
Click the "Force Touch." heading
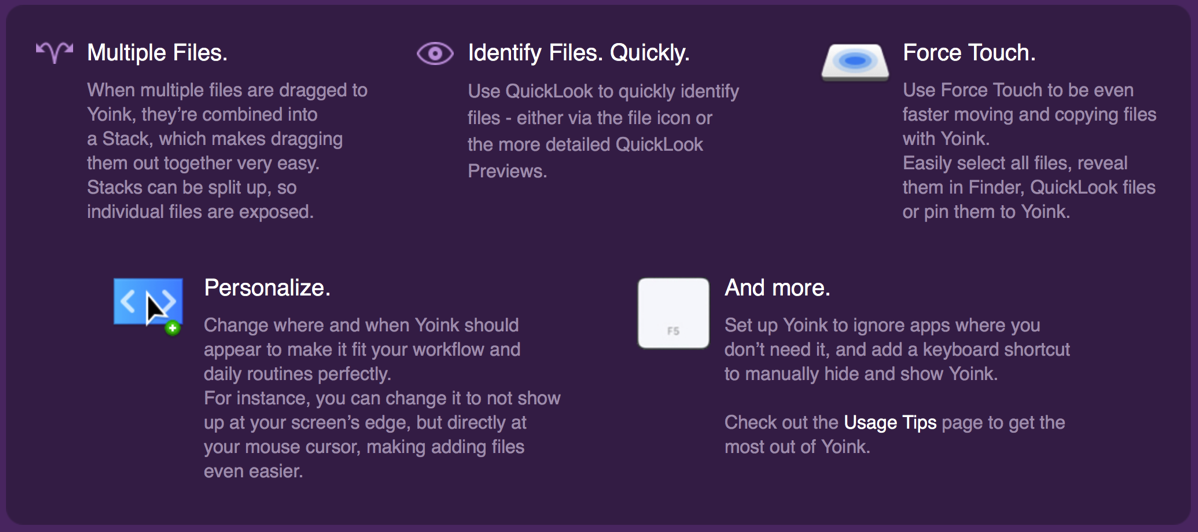970,53
